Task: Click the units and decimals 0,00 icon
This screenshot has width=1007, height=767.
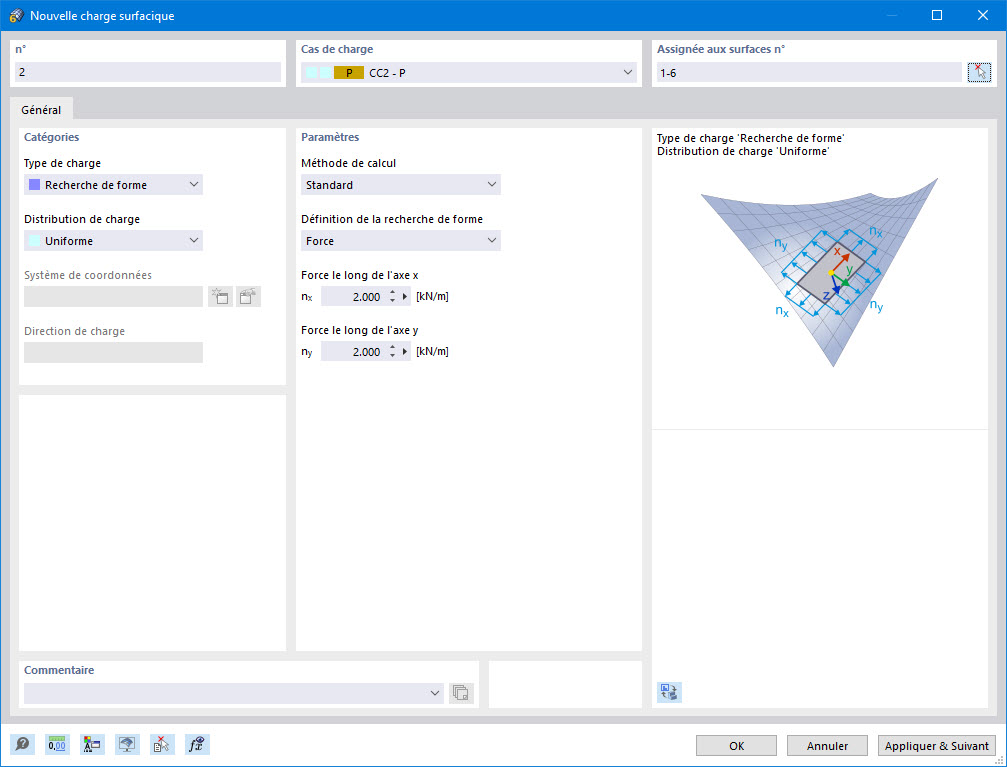Action: pyautogui.click(x=57, y=745)
